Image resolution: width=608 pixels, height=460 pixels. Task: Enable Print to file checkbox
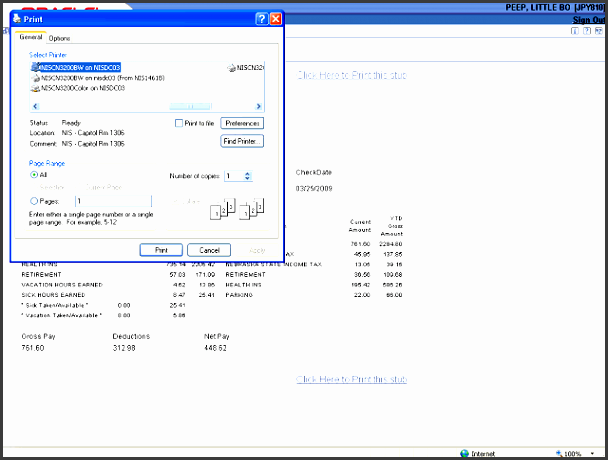[x=179, y=123]
